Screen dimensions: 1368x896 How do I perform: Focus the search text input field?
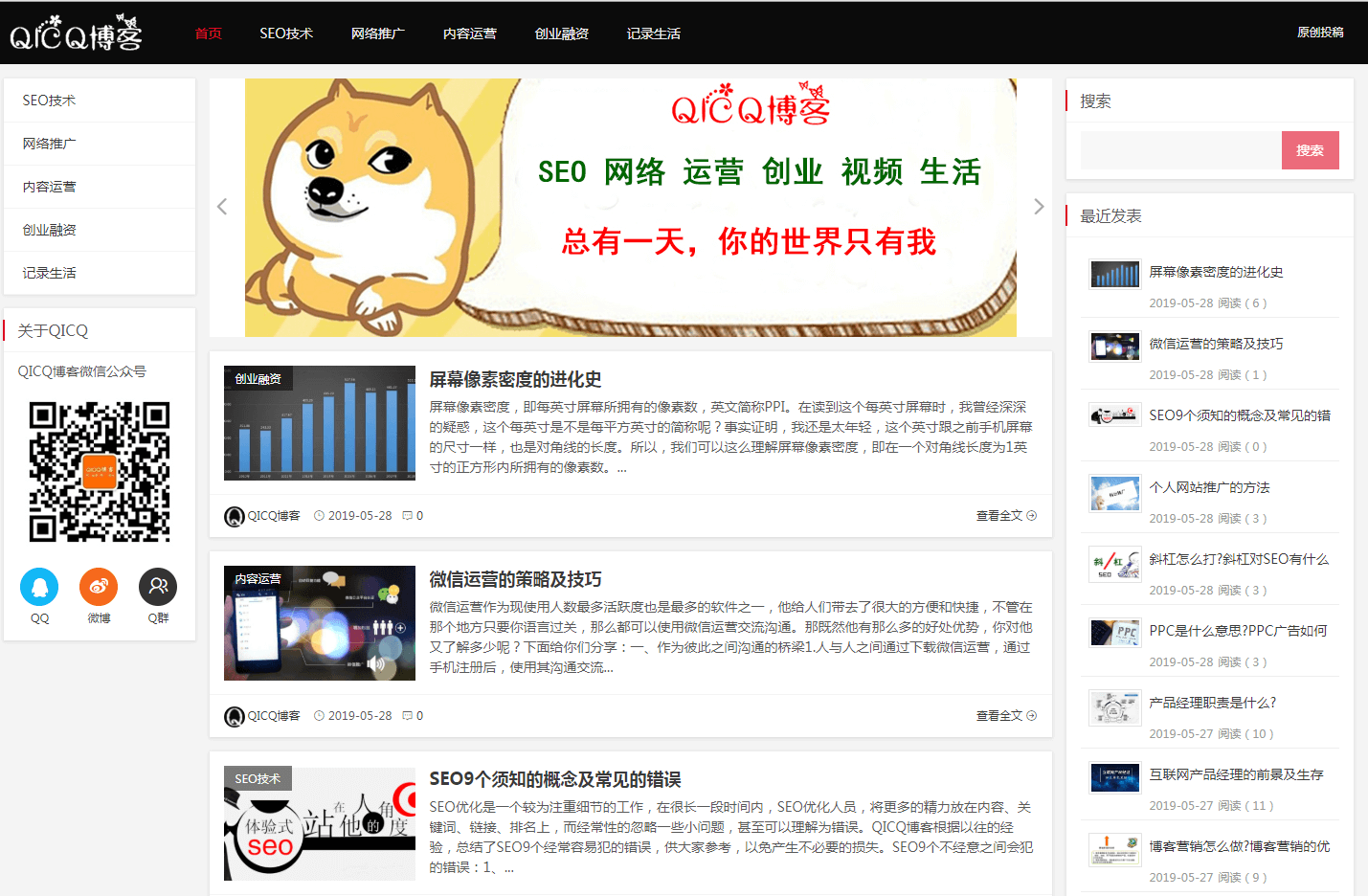coord(1180,150)
